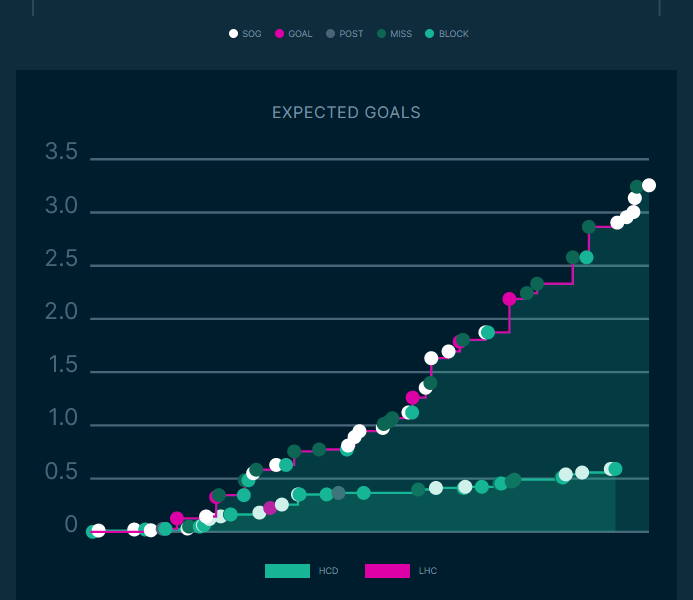Toggle the SOG series via its label
The width and height of the screenshot is (693, 600).
252,34
